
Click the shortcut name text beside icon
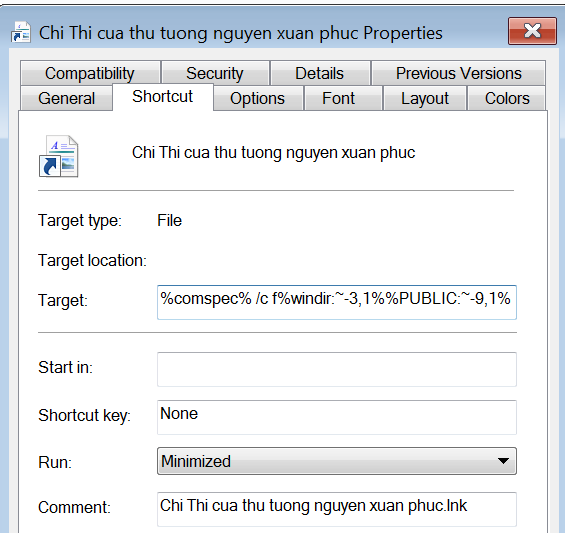pos(273,153)
